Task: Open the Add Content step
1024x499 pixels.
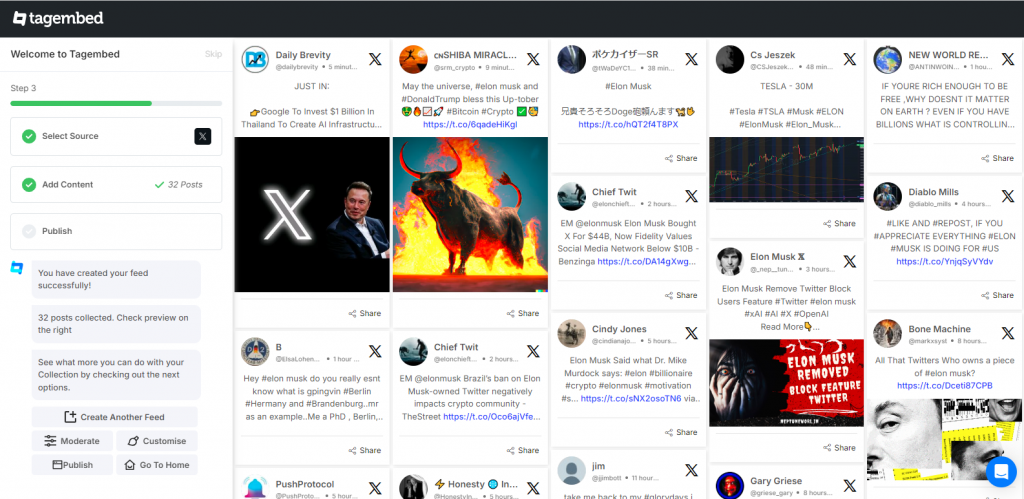Action: [116, 185]
